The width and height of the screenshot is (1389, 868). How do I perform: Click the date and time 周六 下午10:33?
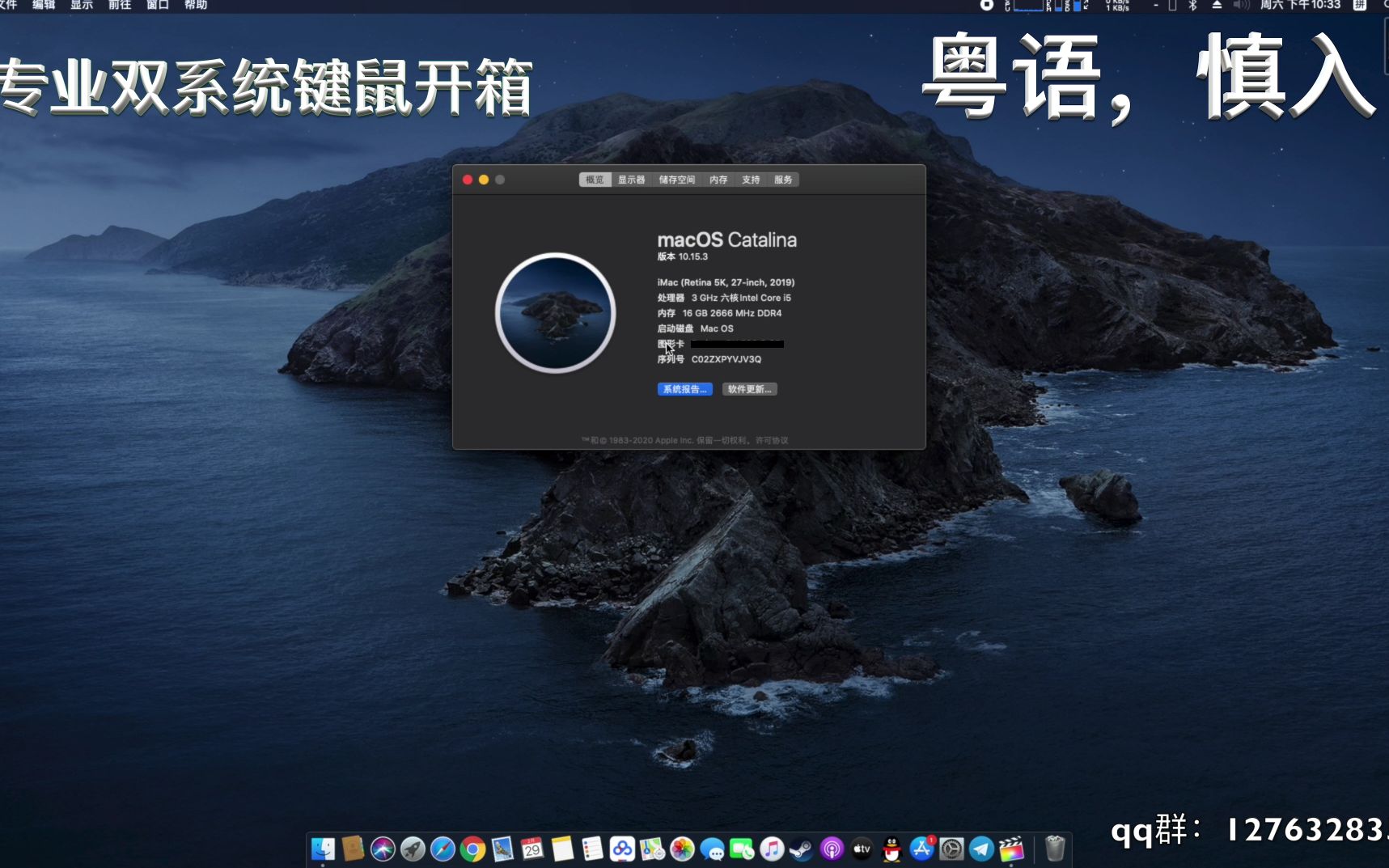click(1300, 5)
